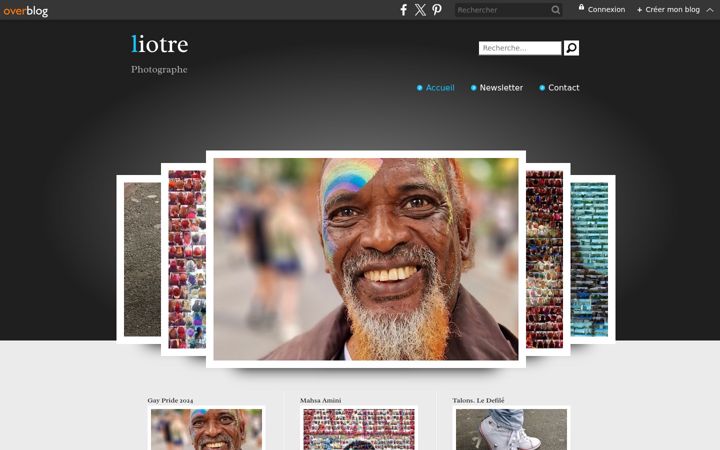Screen dimensions: 720x450
Task: Click the Connexion login link
Action: (602, 9)
